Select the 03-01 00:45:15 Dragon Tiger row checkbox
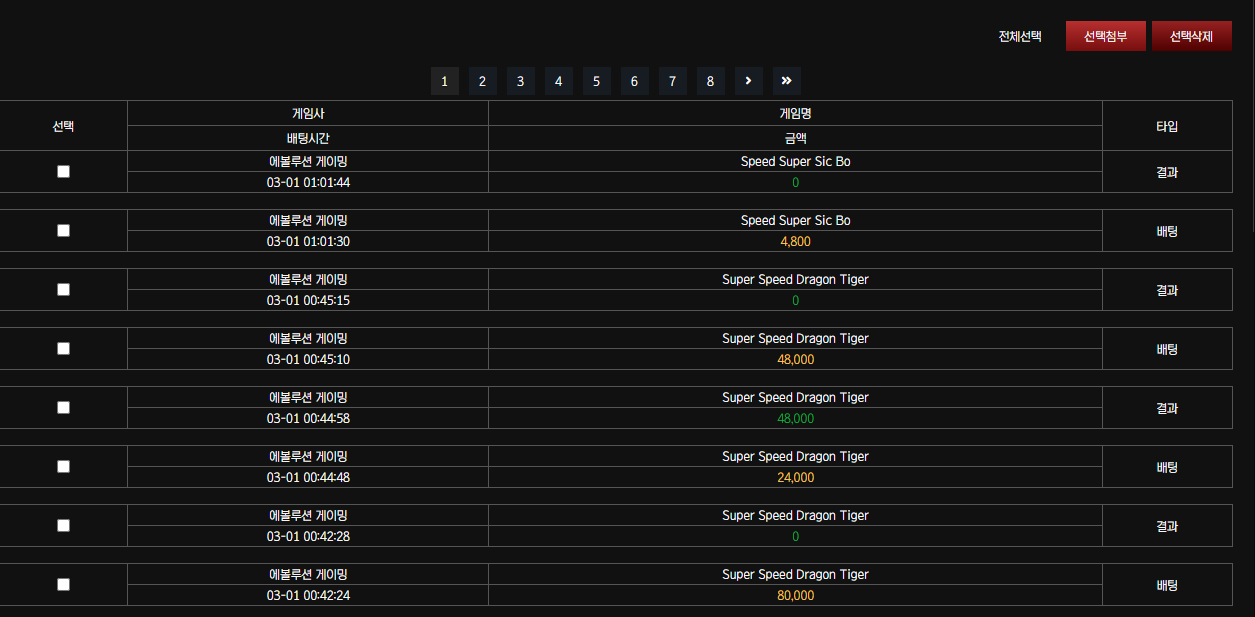The height and width of the screenshot is (617, 1255). click(64, 290)
